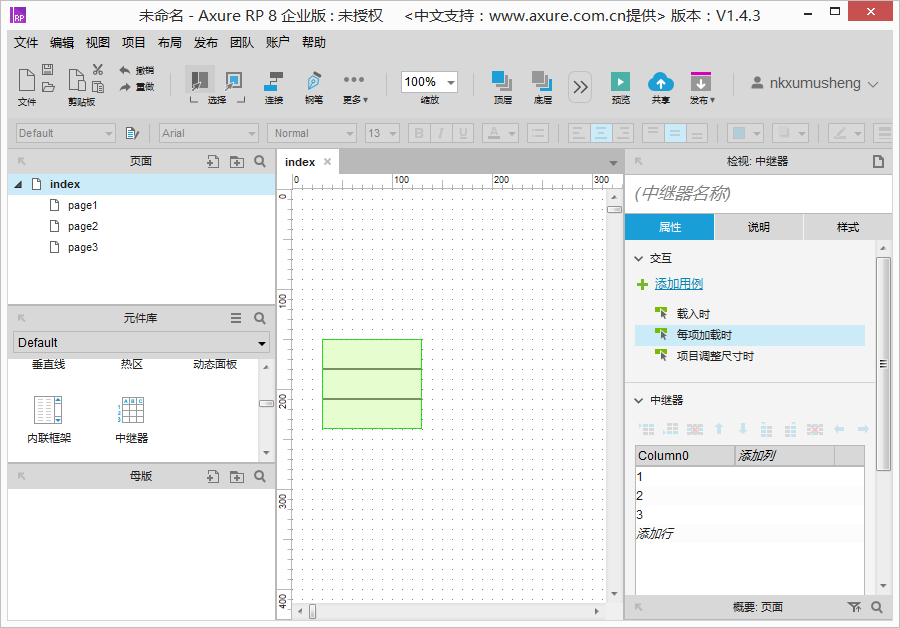Click the save (floppy disk) icon
The image size is (900, 628).
pyautogui.click(x=48, y=69)
